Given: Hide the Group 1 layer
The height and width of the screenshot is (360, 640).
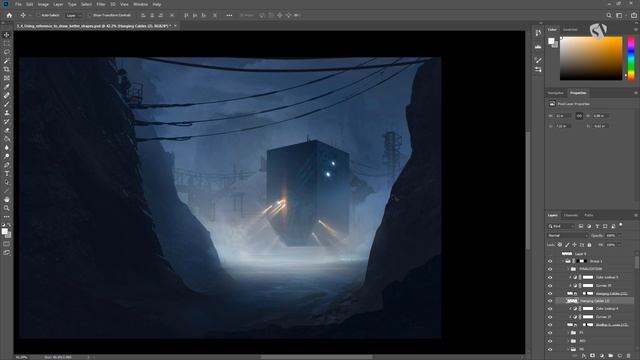Looking at the screenshot, I should pos(550,261).
